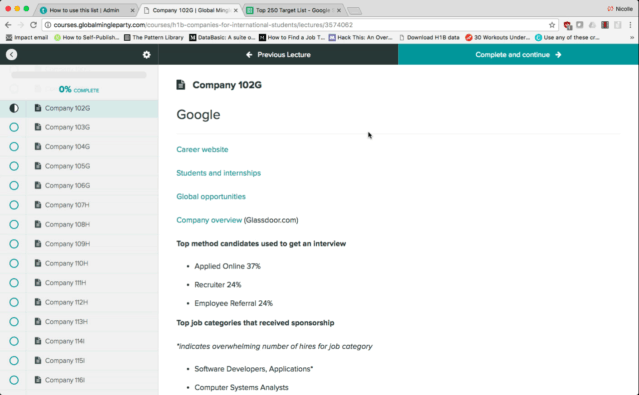
Task: Open the Impact email bookmark
Action: (27, 38)
